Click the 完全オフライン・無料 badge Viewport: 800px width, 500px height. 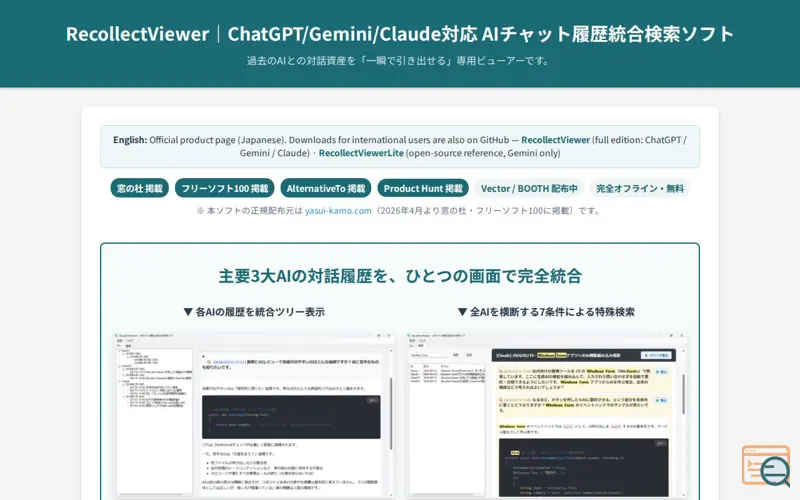640,188
